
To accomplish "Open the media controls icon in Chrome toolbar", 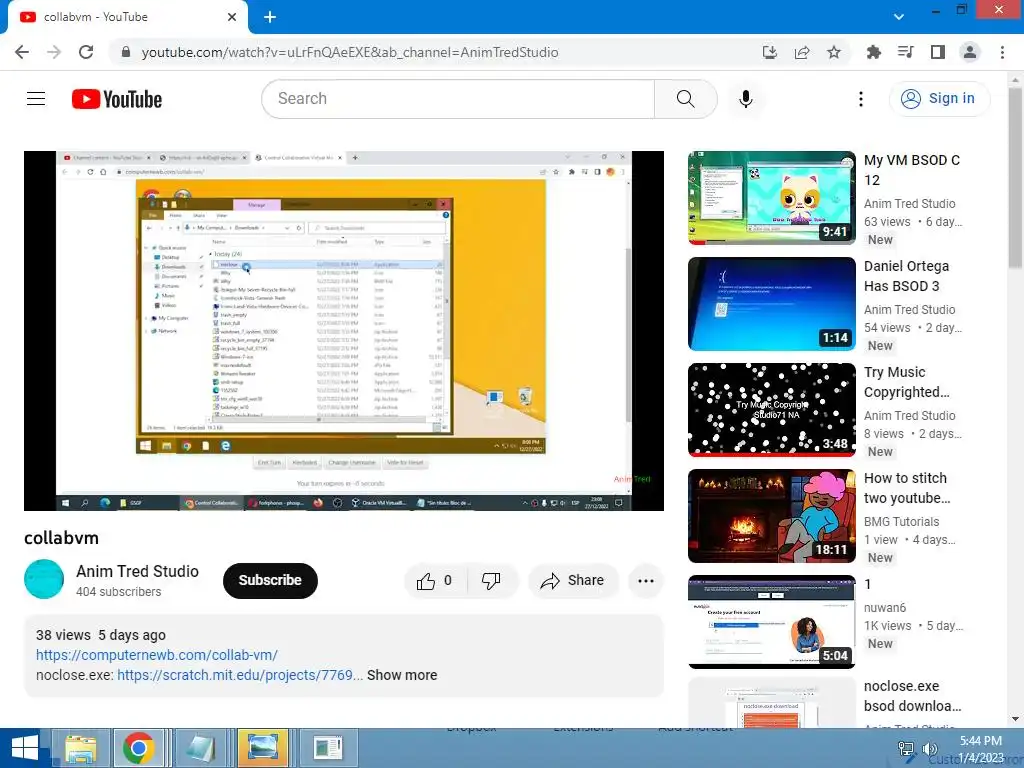I will [x=906, y=52].
